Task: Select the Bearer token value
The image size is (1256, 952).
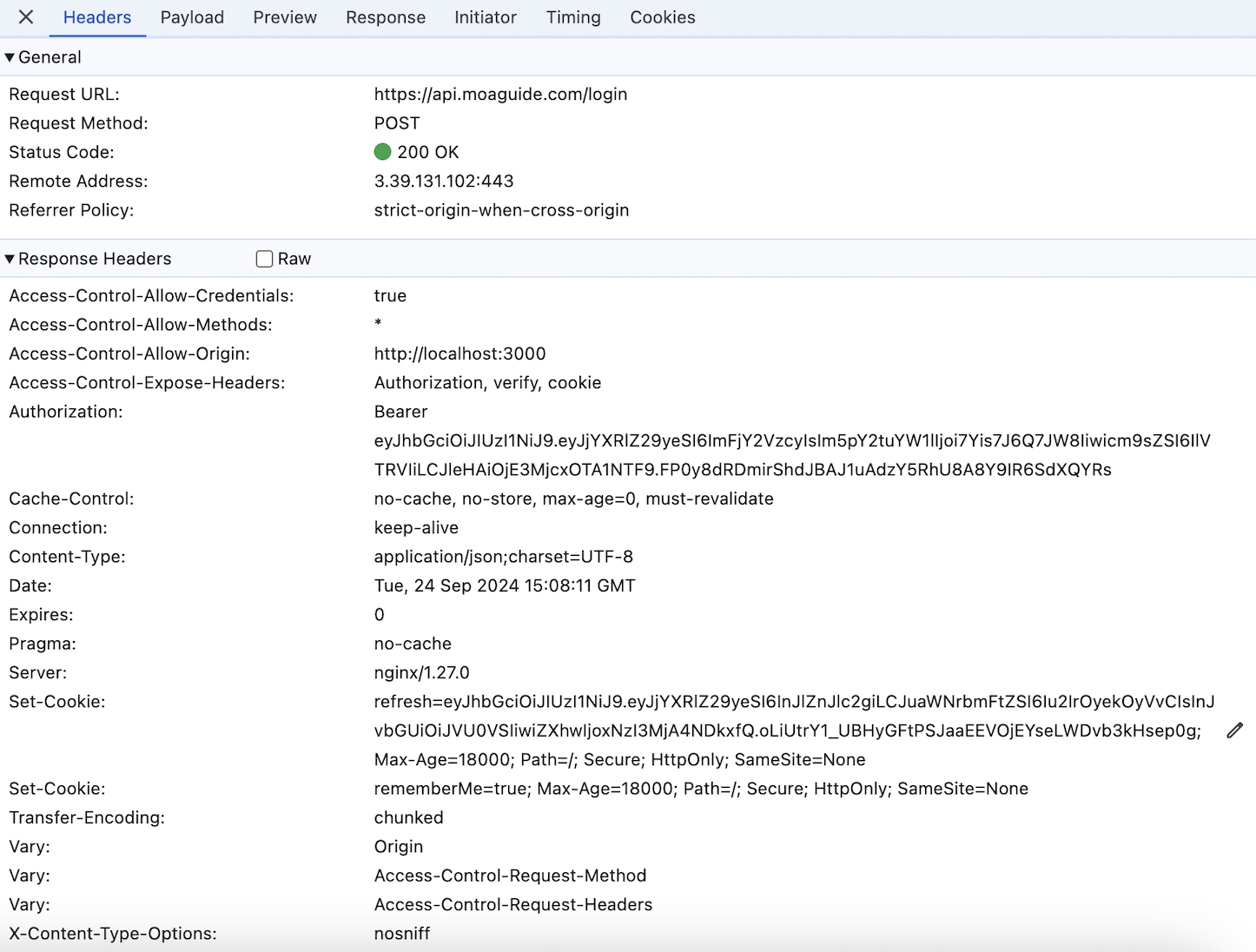Action: point(792,440)
